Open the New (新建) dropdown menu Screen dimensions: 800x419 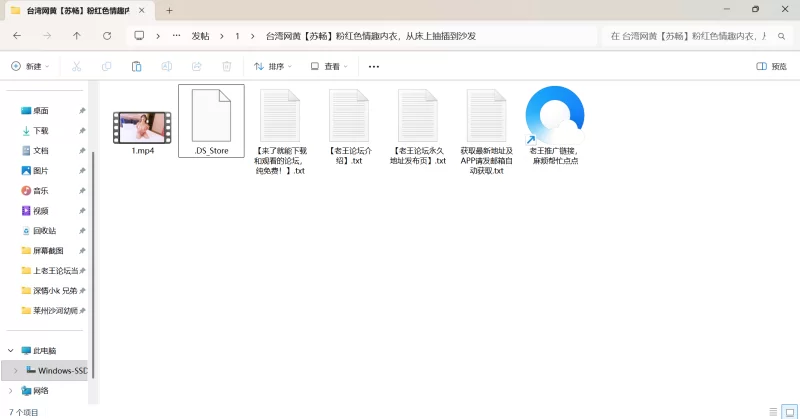click(30, 66)
